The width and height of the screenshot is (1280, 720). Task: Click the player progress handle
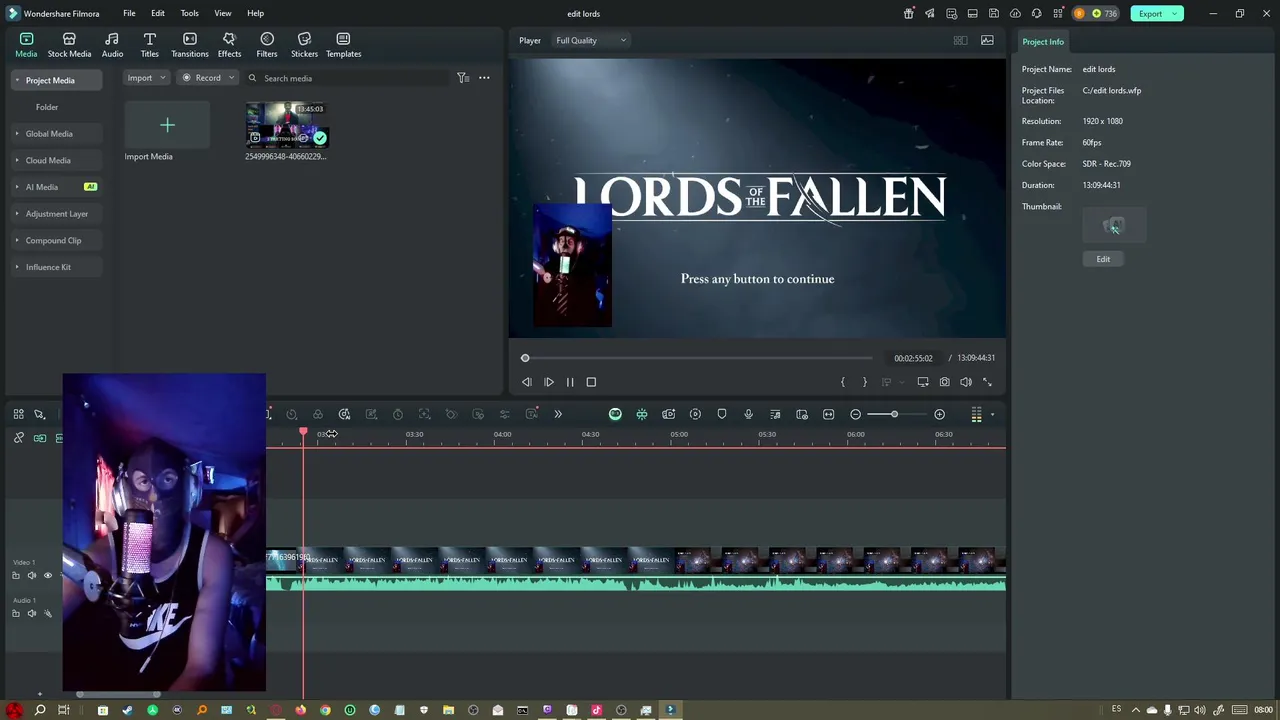pos(525,358)
